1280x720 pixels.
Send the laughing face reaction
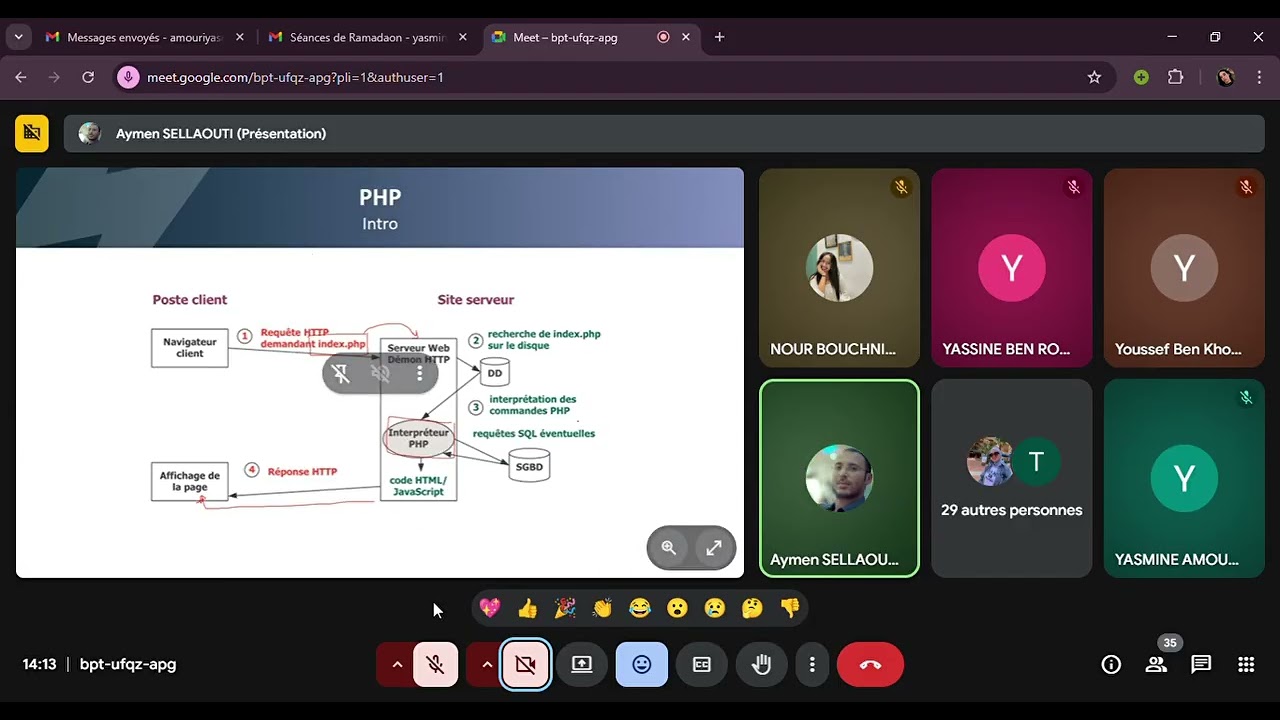click(x=639, y=608)
